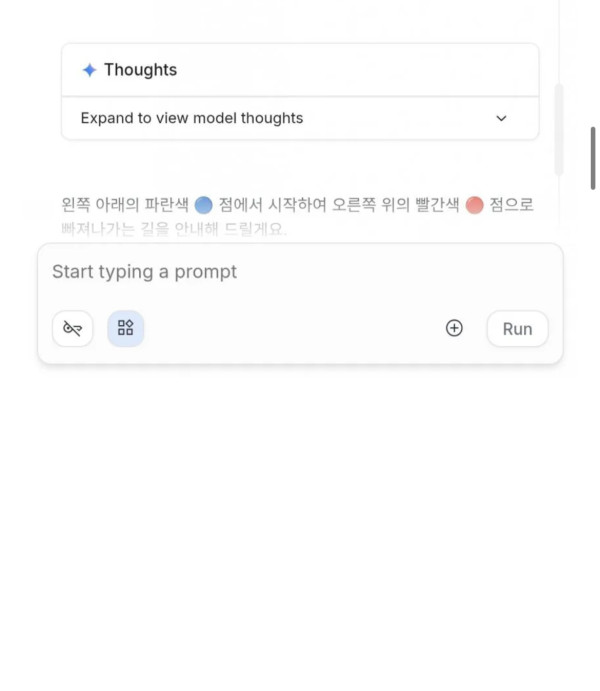Image resolution: width=600 pixels, height=691 pixels.
Task: Click the red circle emoji in the response
Action: tap(474, 205)
